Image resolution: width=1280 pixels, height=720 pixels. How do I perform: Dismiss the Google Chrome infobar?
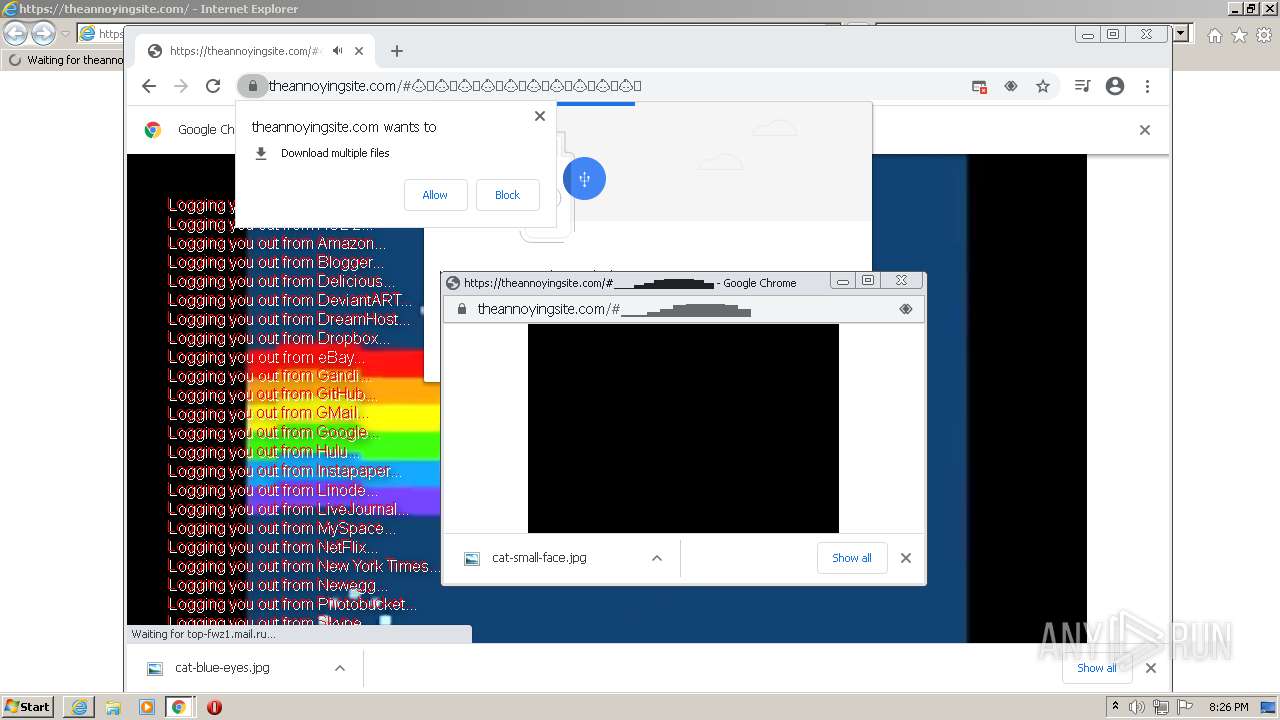pos(1145,129)
